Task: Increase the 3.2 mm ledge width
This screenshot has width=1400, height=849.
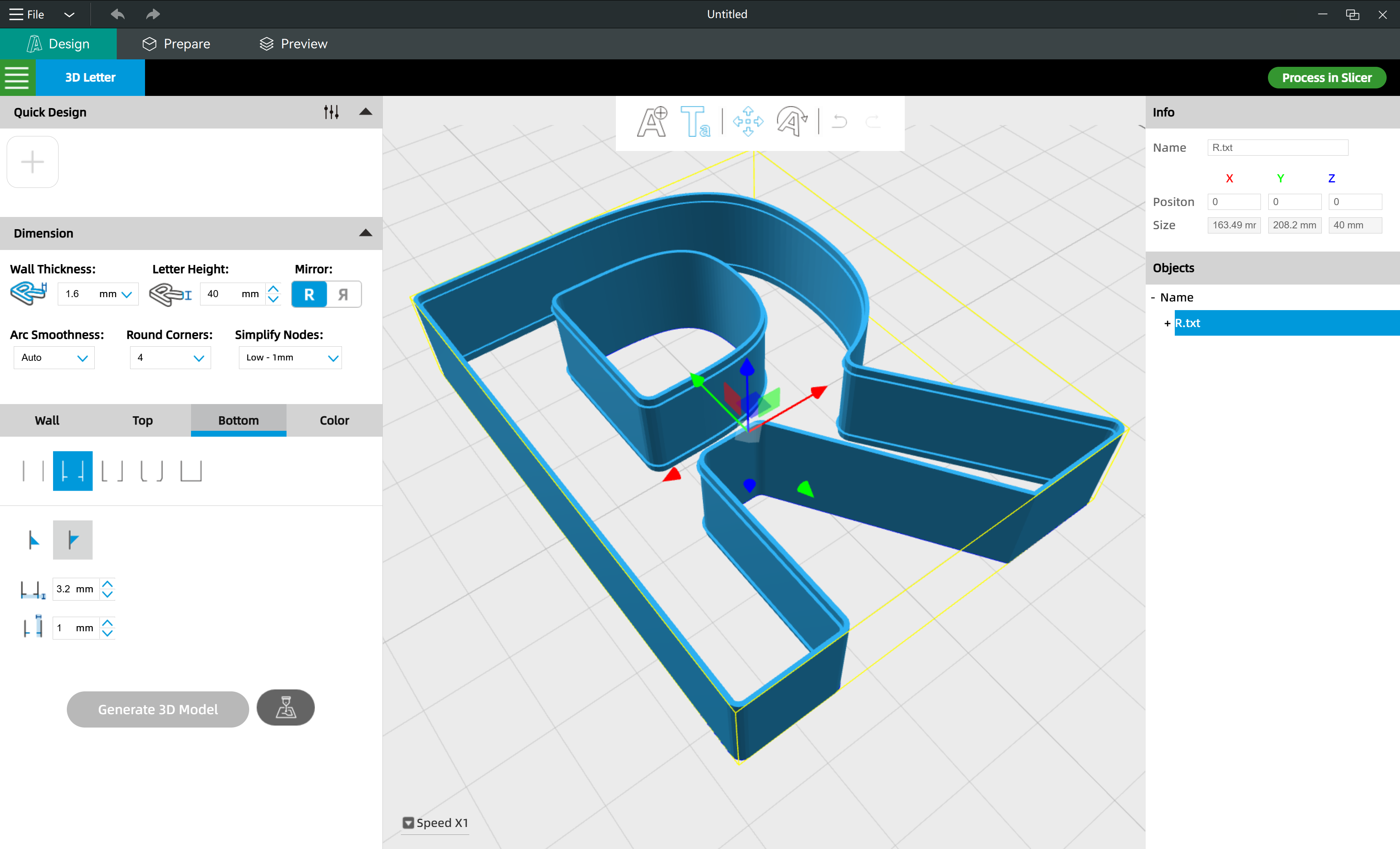Action: (107, 584)
